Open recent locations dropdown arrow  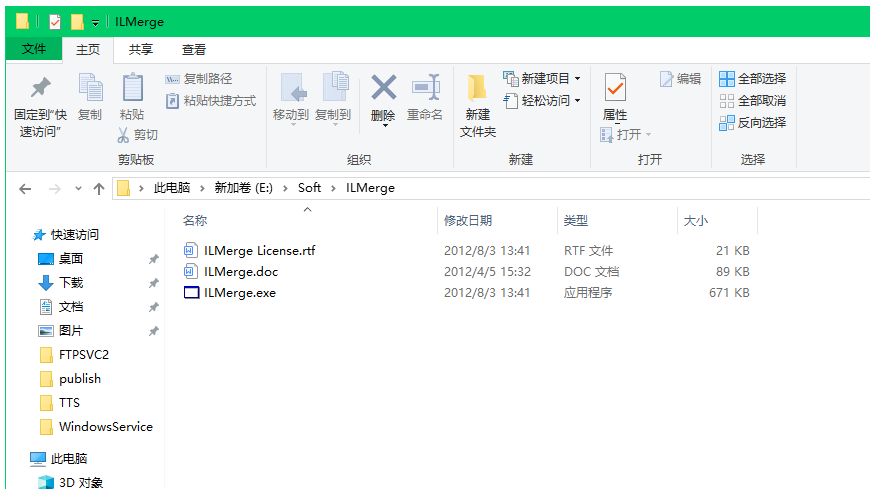coord(78,189)
